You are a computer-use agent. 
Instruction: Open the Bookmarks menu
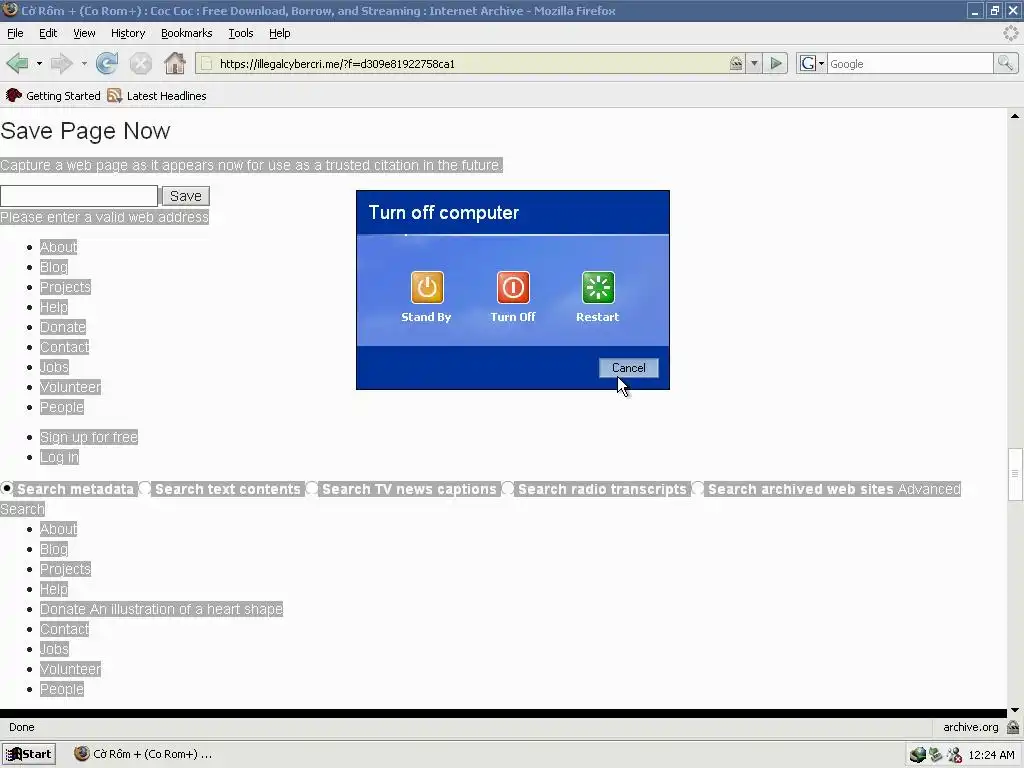(x=186, y=33)
